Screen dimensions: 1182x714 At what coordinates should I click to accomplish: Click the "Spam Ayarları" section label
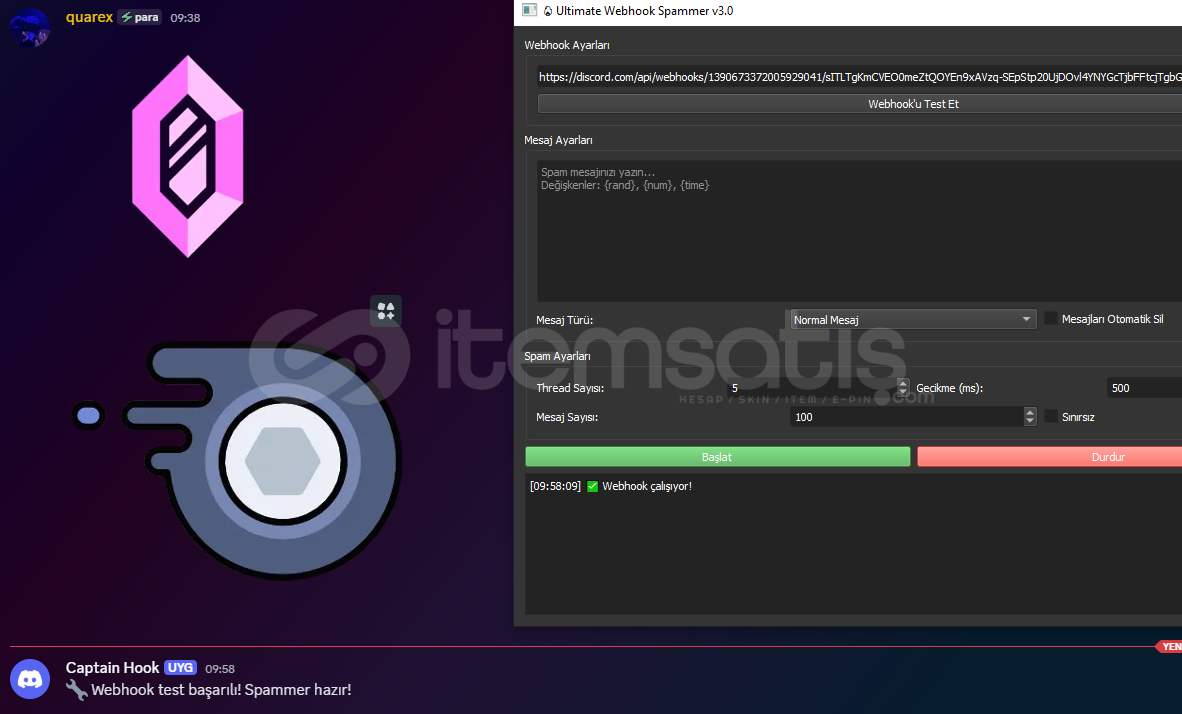(557, 356)
